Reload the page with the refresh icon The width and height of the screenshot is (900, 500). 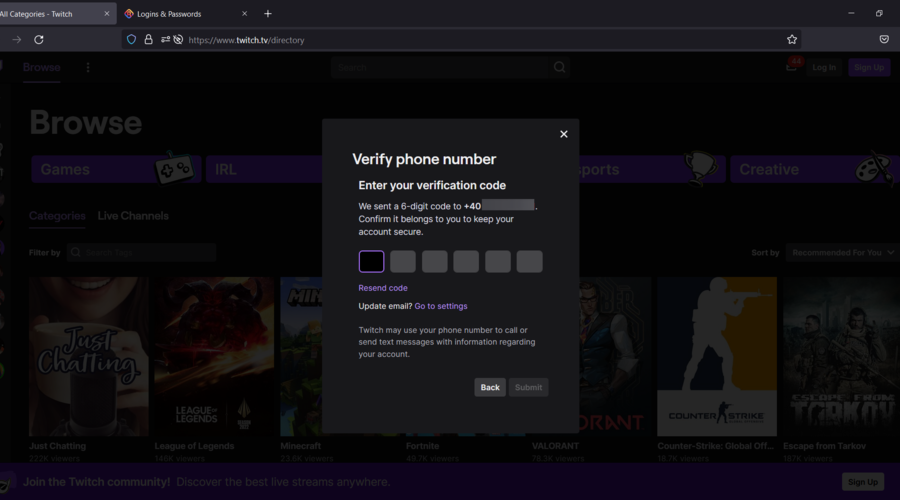[x=38, y=40]
